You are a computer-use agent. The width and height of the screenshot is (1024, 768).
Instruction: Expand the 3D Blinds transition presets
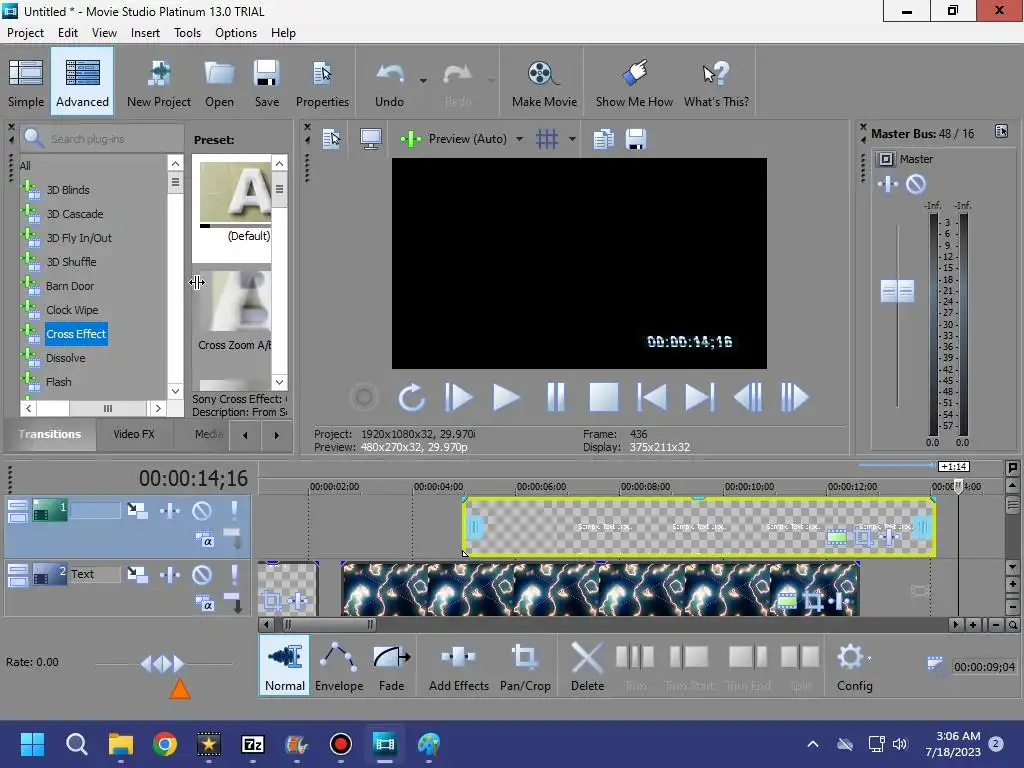[29, 190]
